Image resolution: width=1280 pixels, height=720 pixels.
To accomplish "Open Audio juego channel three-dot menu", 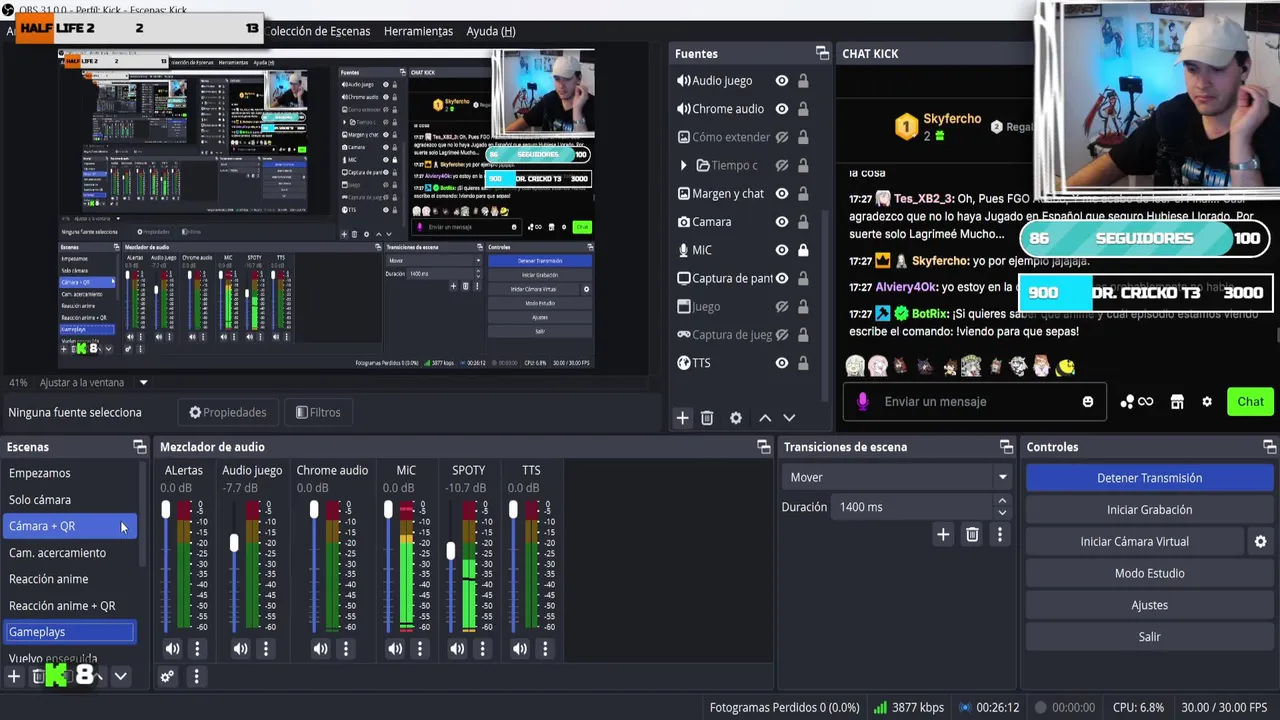I will [265, 649].
